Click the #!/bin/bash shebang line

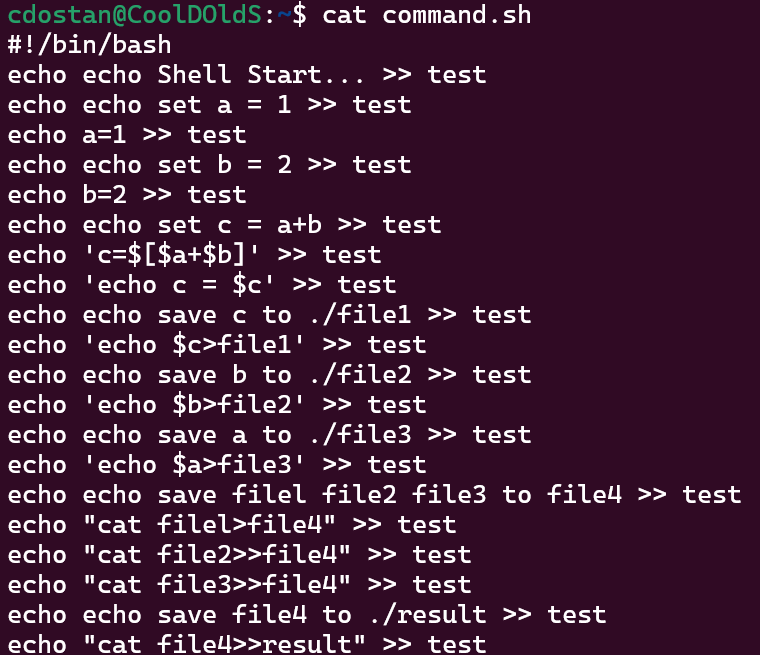point(89,45)
